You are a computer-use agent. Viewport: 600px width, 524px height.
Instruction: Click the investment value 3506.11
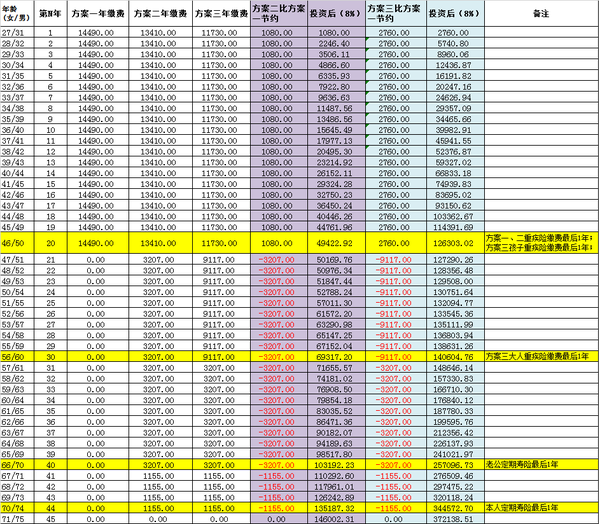pos(336,54)
